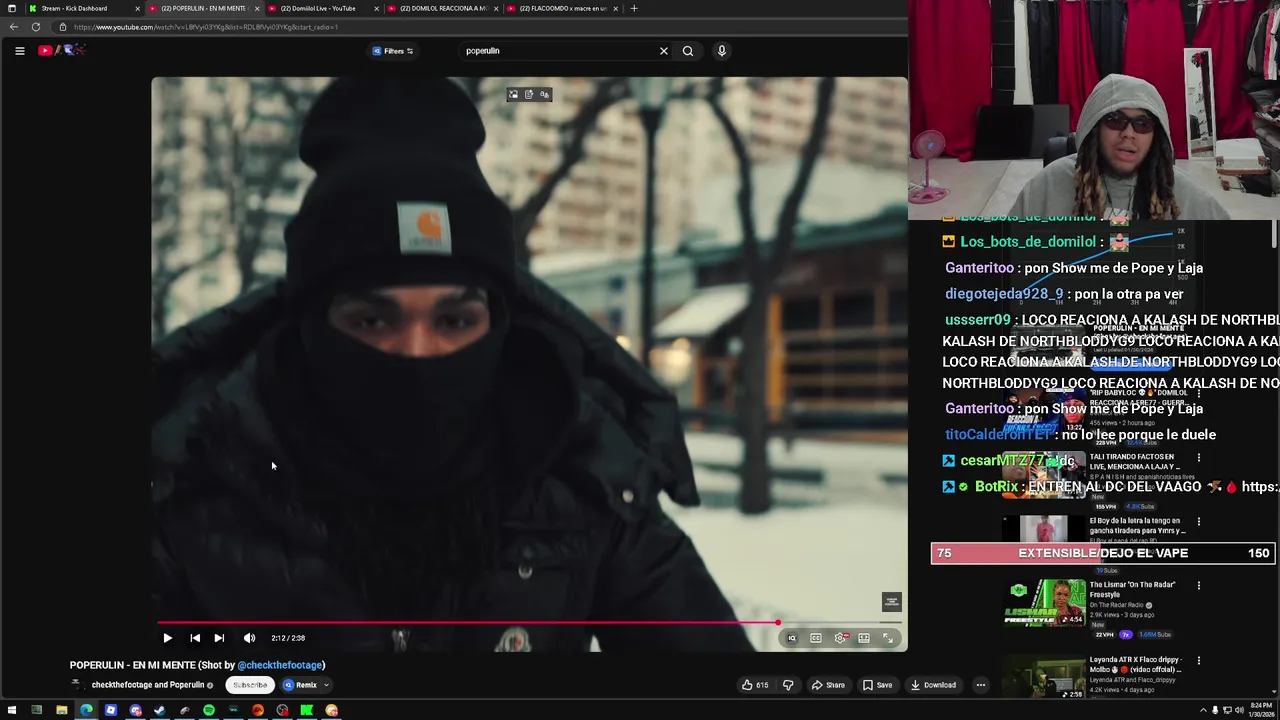
Task: Open File Explorer from the taskbar
Action: coord(61,711)
